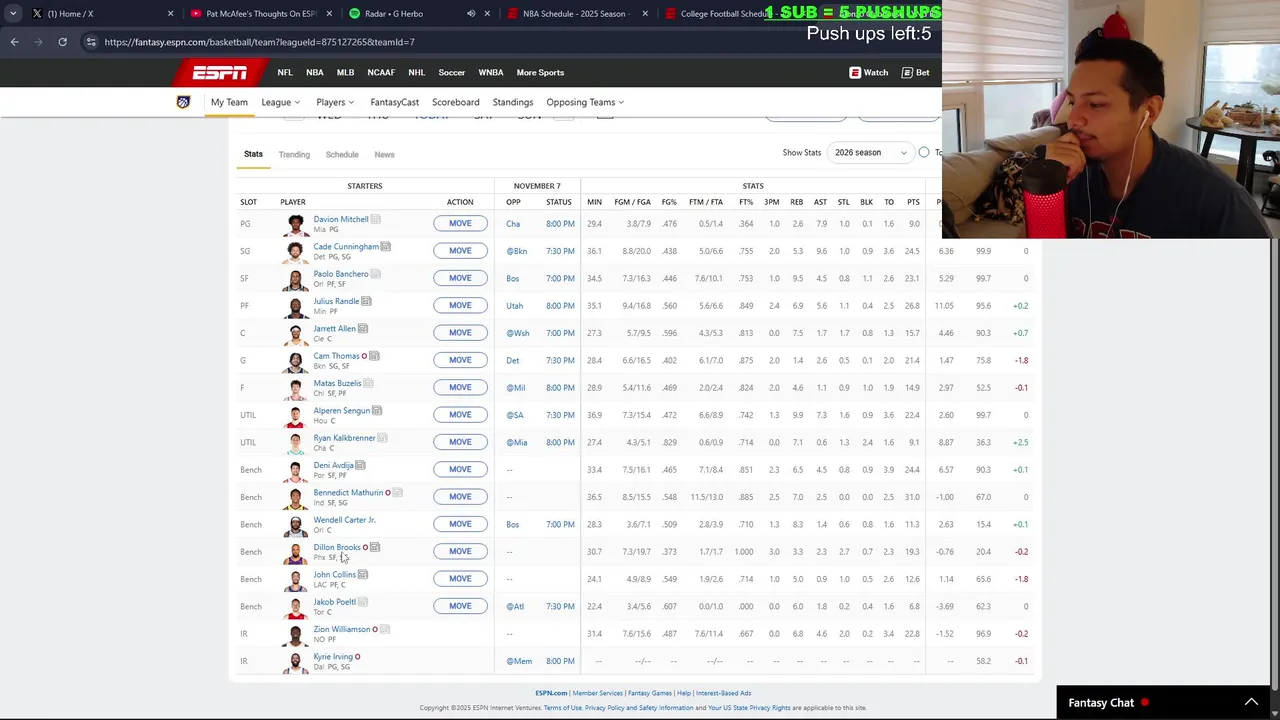
Task: Open Jarrett Allen's news note icon
Action: [363, 329]
